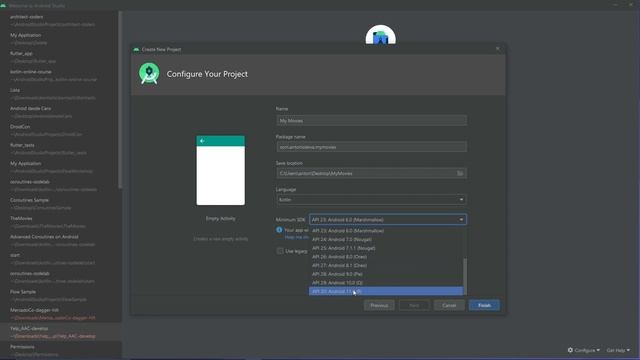Open recent project Android desde Cero
The image size is (640, 360).
pos(60,112)
